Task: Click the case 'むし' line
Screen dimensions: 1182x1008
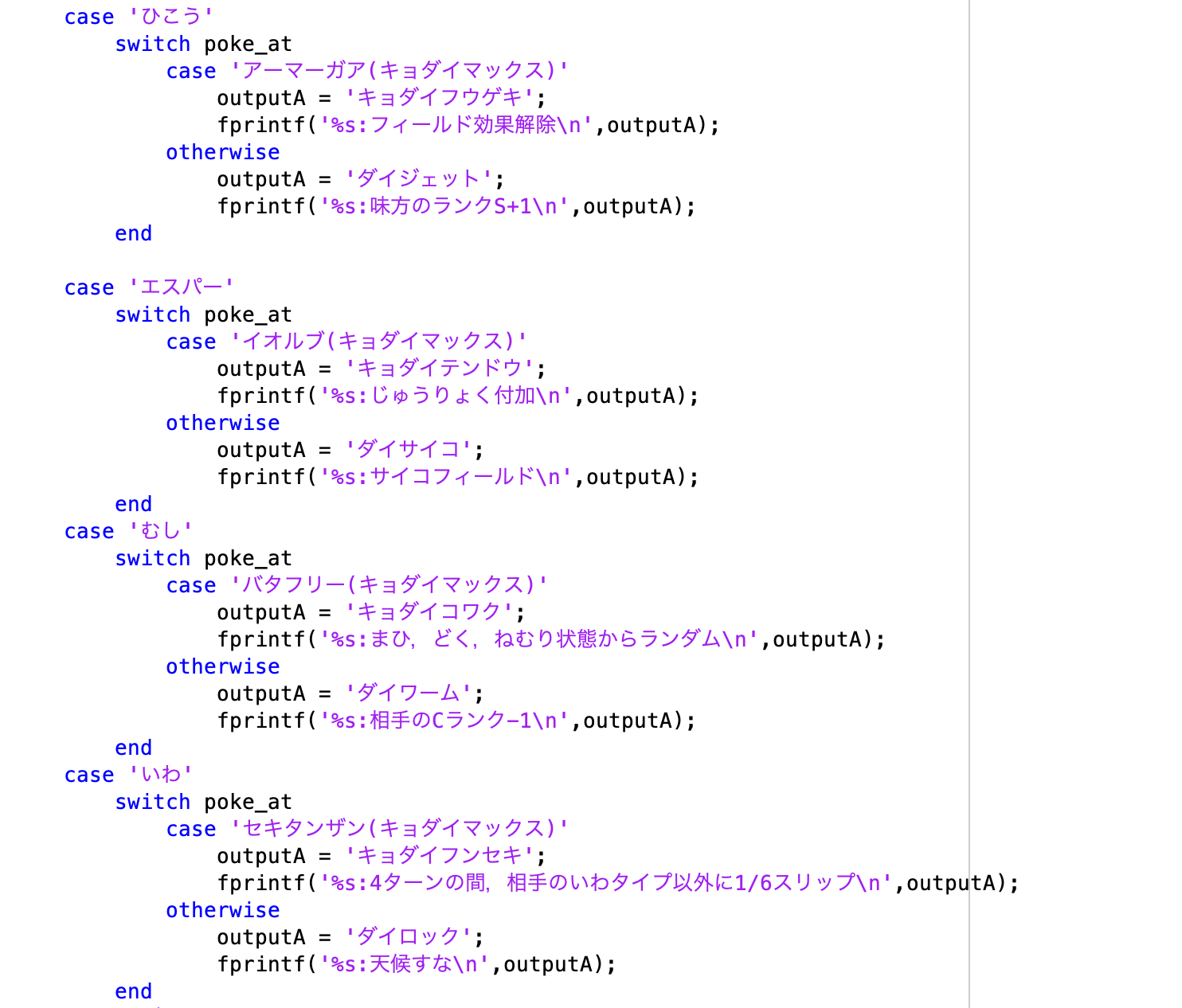Action: [x=128, y=531]
